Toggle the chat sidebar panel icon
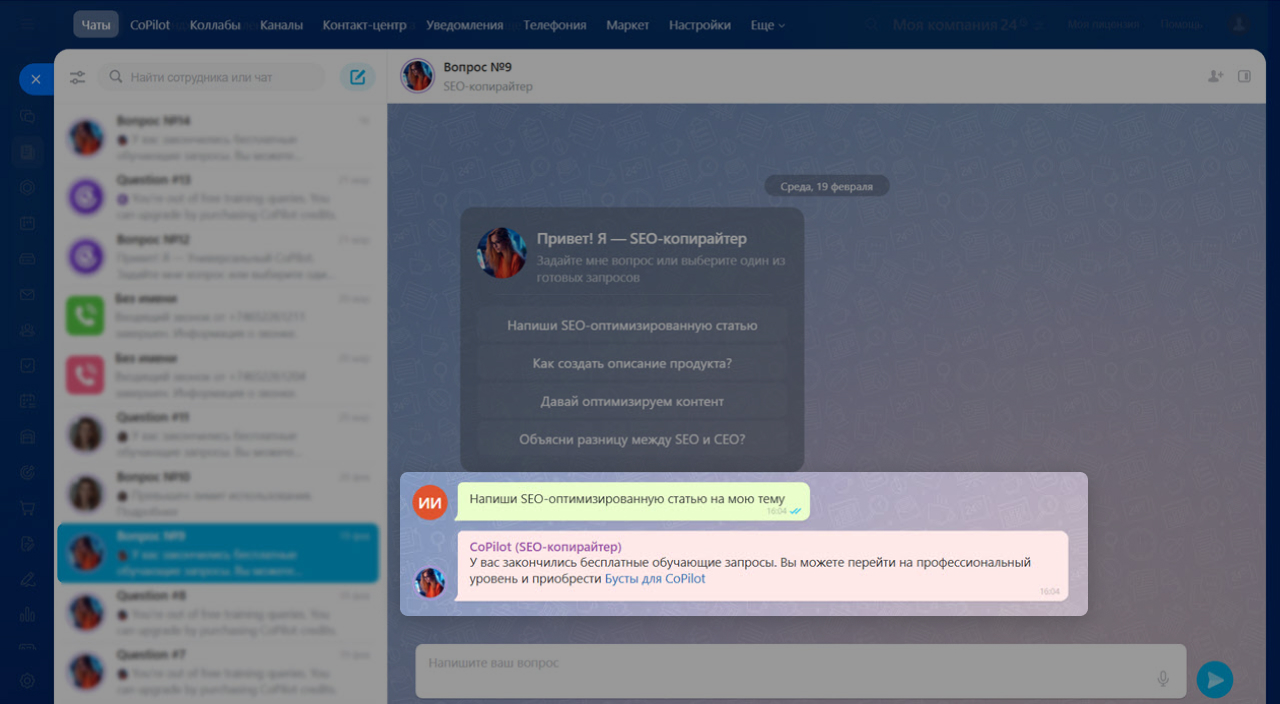This screenshot has height=704, width=1280. [x=1244, y=76]
